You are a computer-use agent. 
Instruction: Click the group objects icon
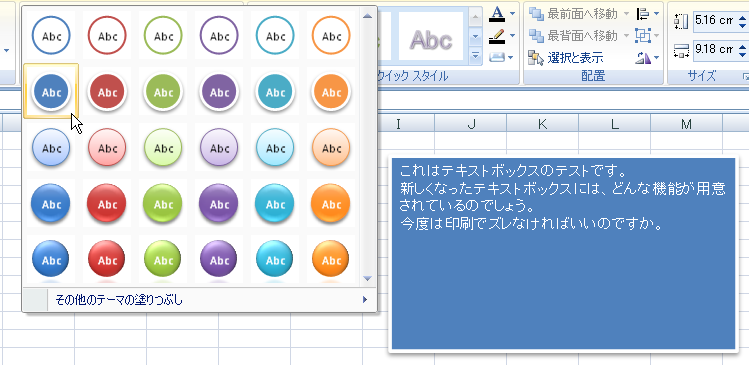642,35
